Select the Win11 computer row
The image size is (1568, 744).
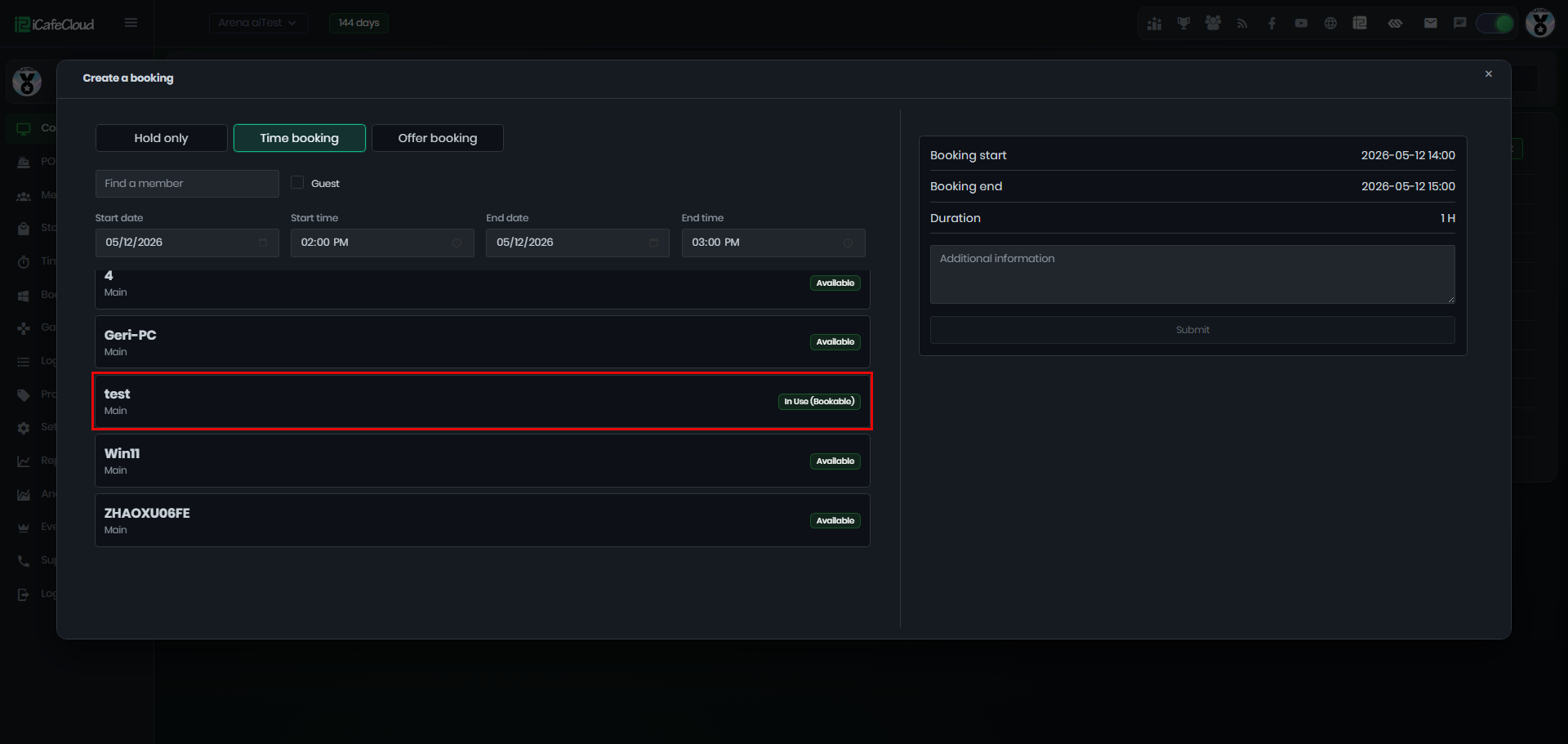tap(483, 461)
